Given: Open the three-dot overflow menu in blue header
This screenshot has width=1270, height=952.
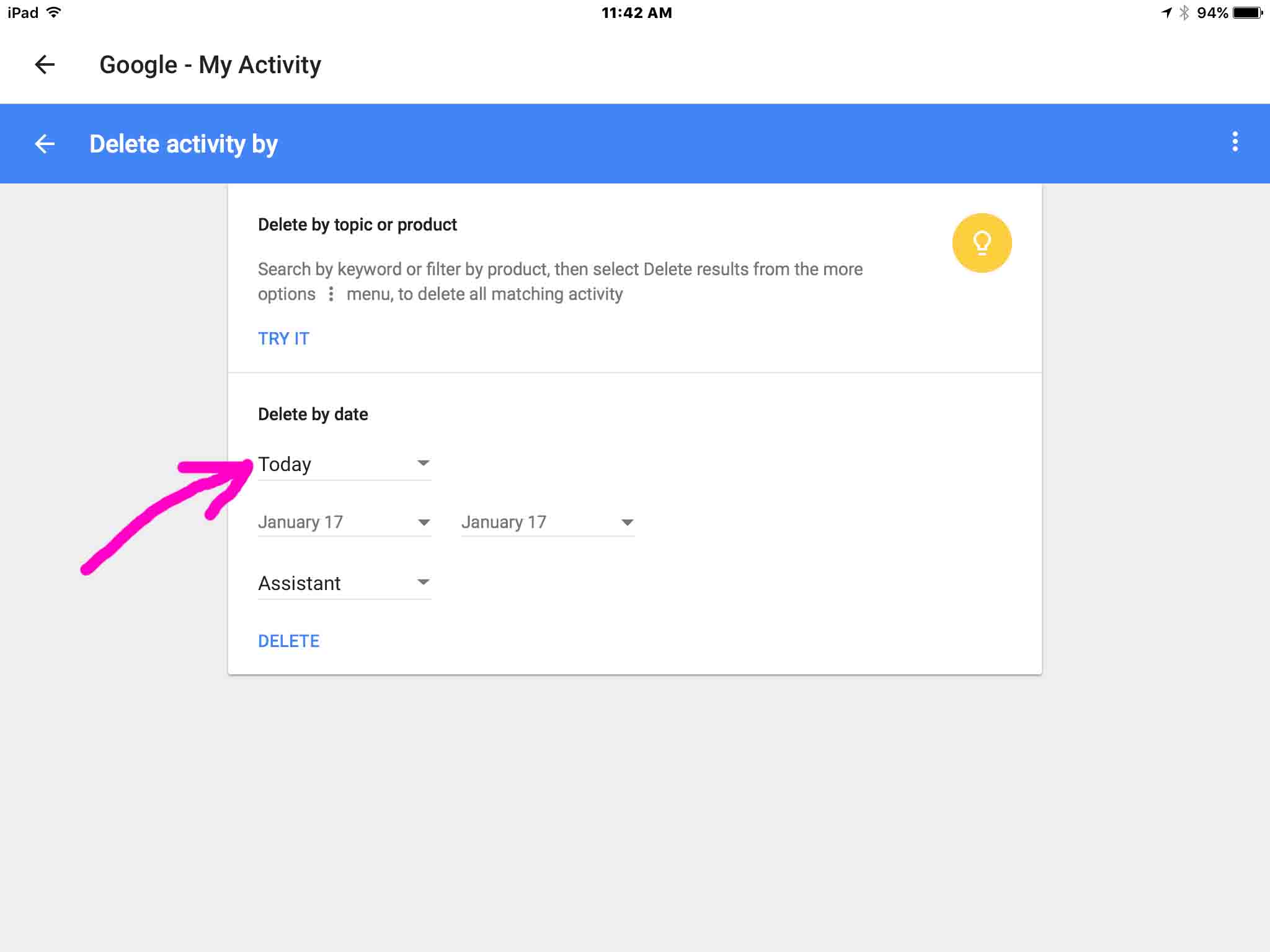Looking at the screenshot, I should click(1235, 142).
